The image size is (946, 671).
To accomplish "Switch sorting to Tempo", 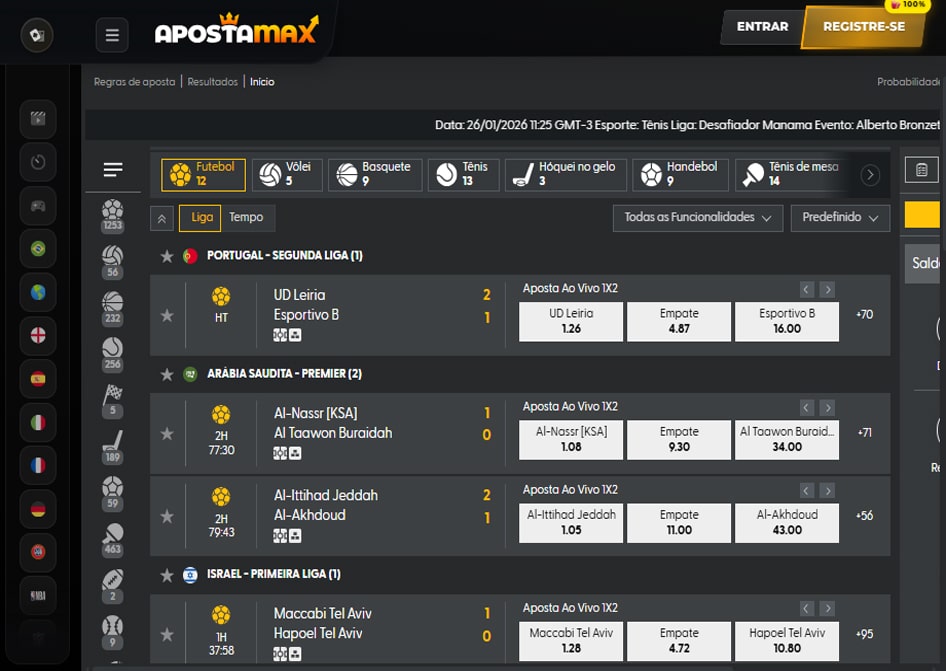I will coord(246,217).
